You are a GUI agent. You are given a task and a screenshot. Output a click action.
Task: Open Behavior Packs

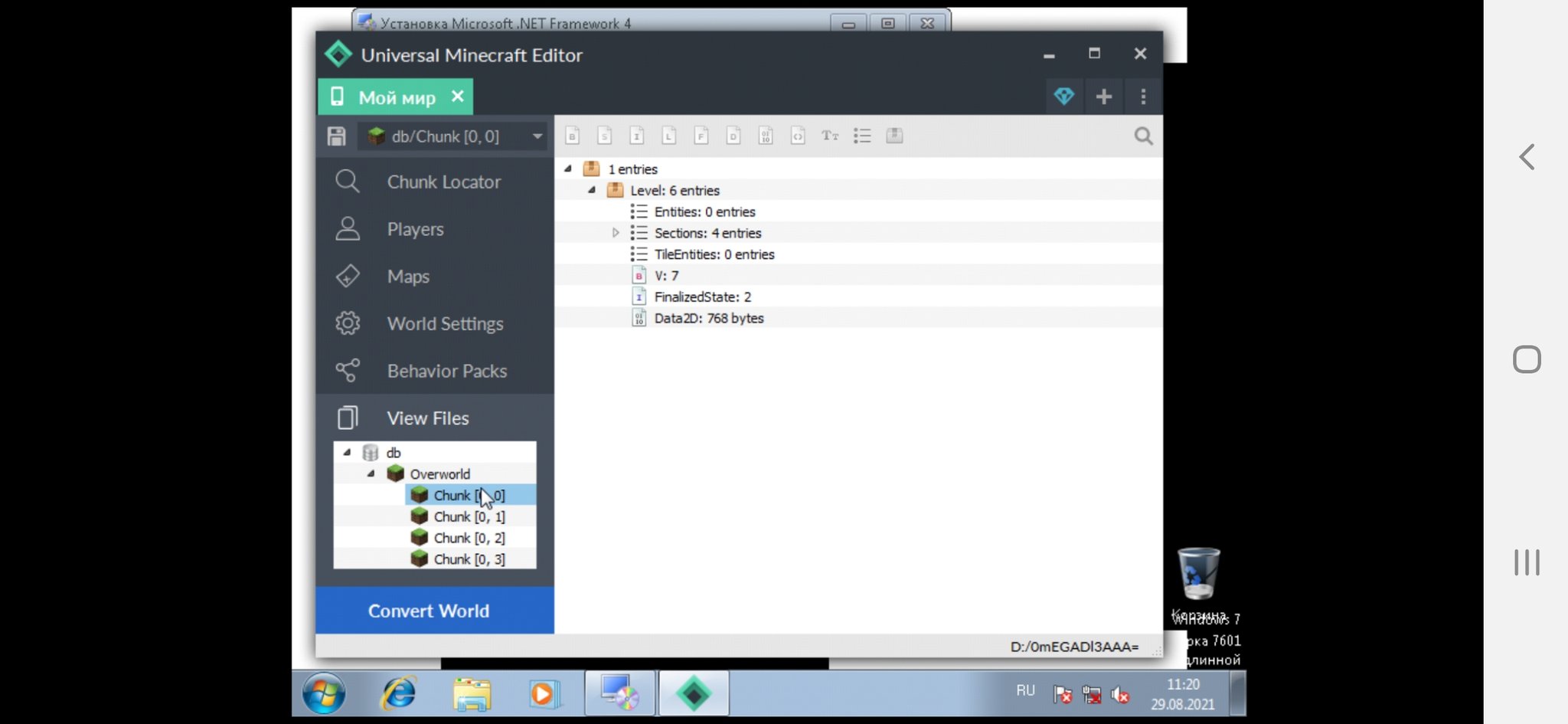(x=435, y=371)
